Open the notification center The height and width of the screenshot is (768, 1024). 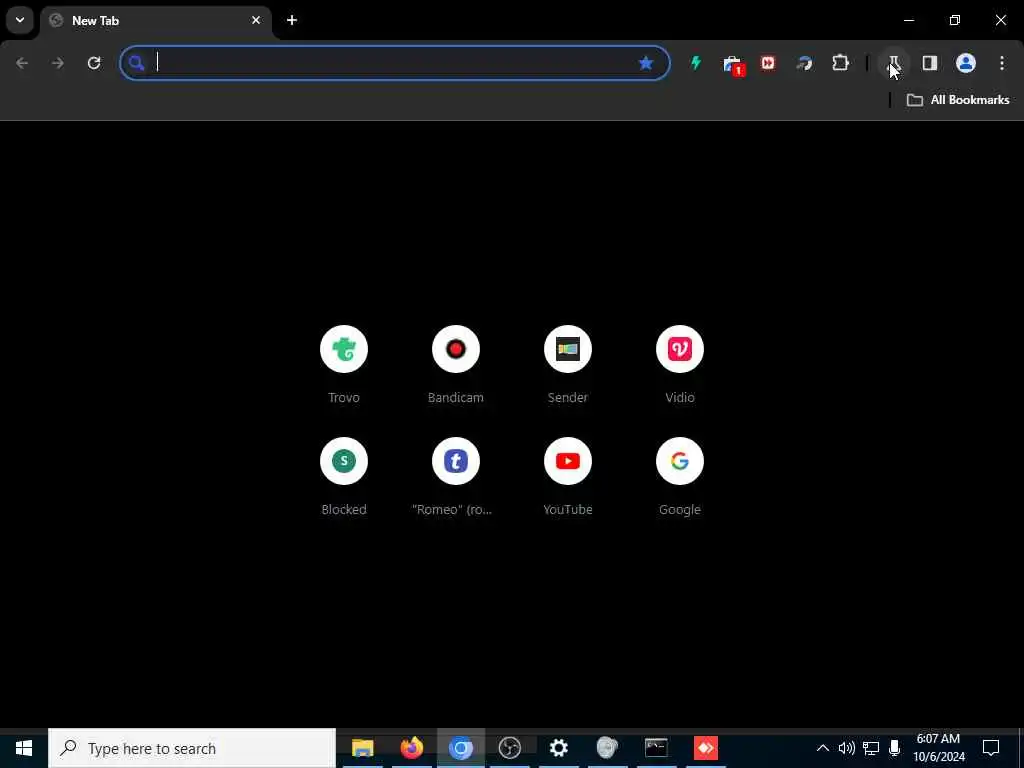(991, 748)
